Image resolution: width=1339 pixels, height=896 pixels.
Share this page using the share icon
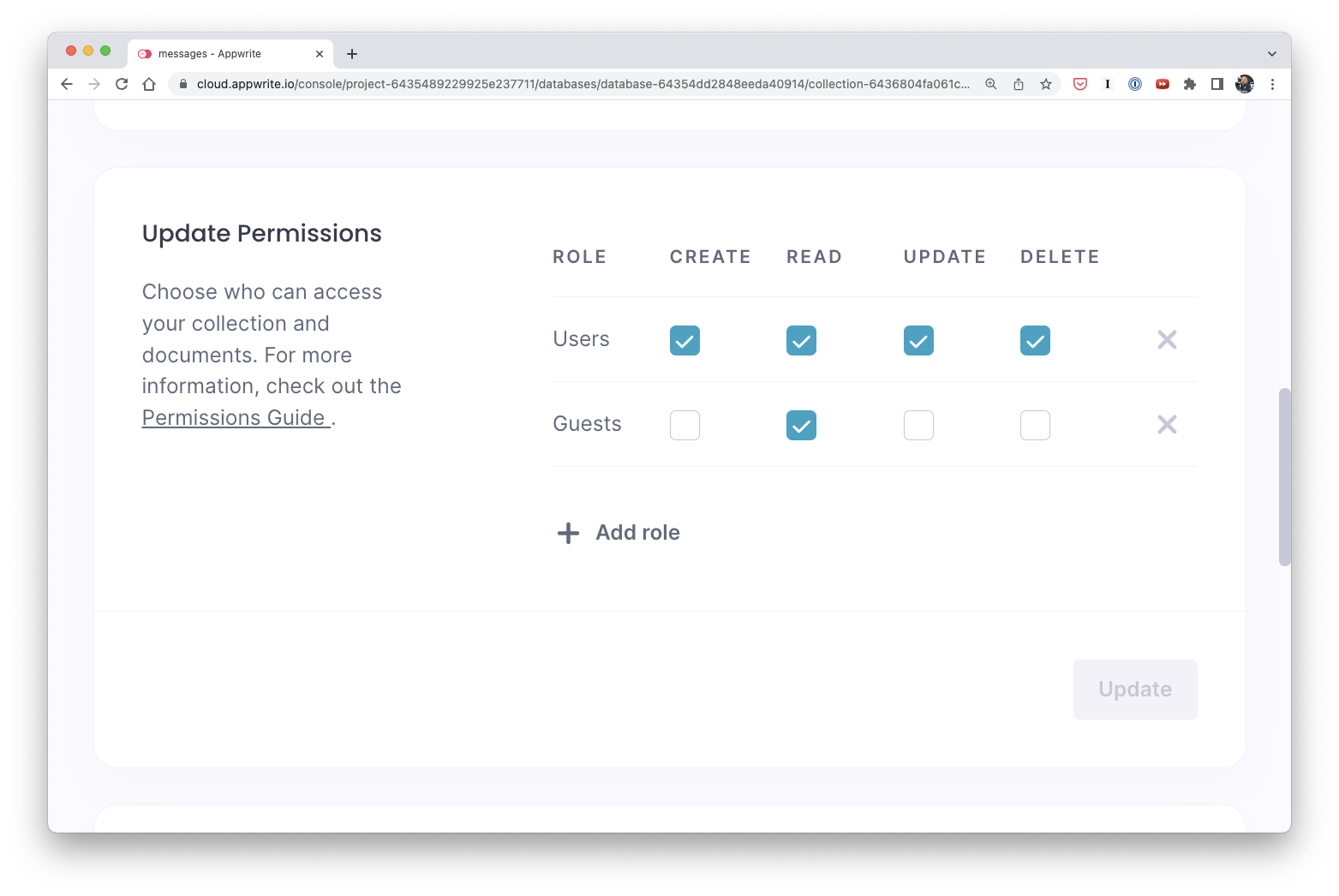point(1019,84)
